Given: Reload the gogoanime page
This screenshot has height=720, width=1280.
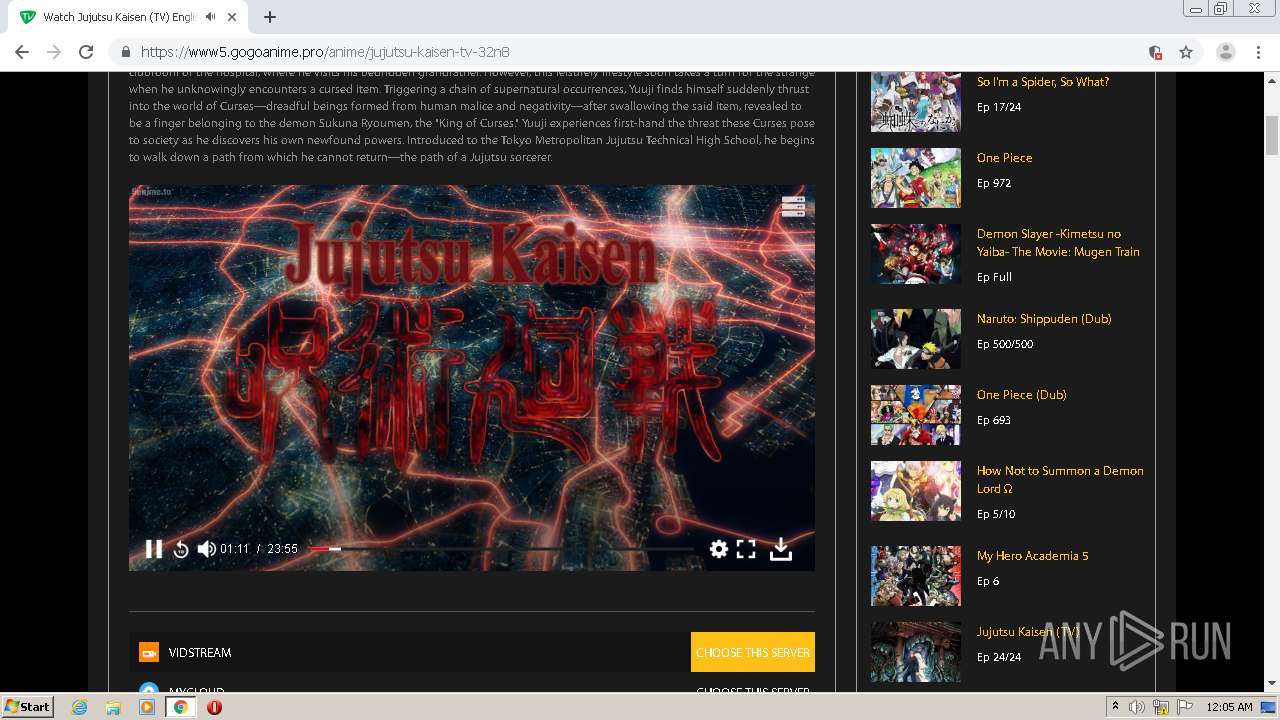Looking at the screenshot, I should click(x=86, y=52).
